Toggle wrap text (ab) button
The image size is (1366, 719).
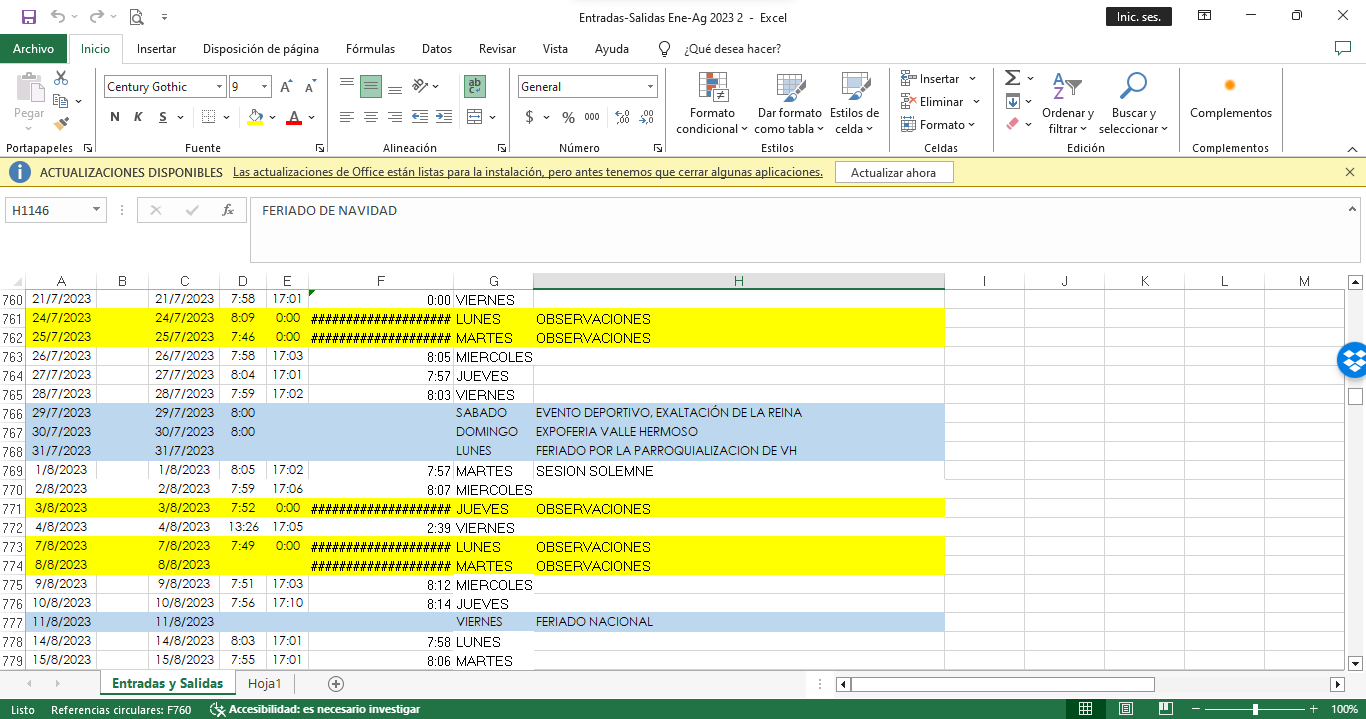(x=475, y=87)
